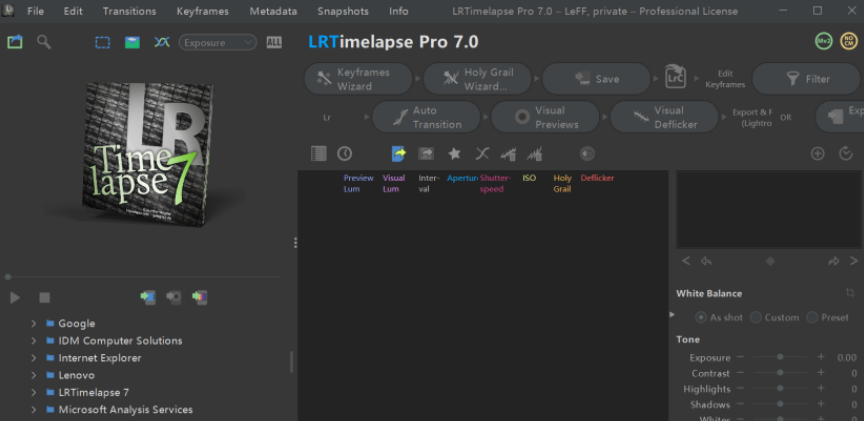The height and width of the screenshot is (421, 864).
Task: Open the Metadata menu
Action: tap(273, 11)
